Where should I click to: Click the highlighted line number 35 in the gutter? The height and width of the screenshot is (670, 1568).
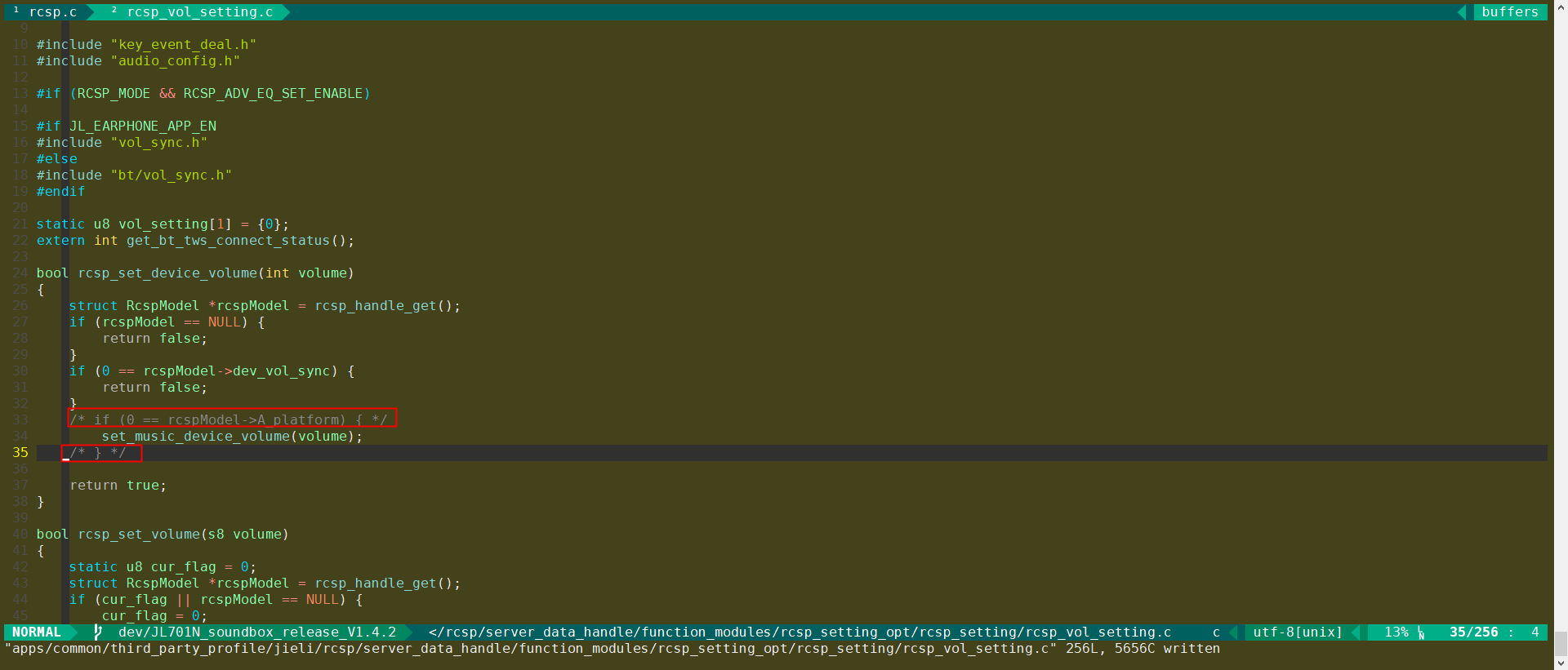point(20,453)
